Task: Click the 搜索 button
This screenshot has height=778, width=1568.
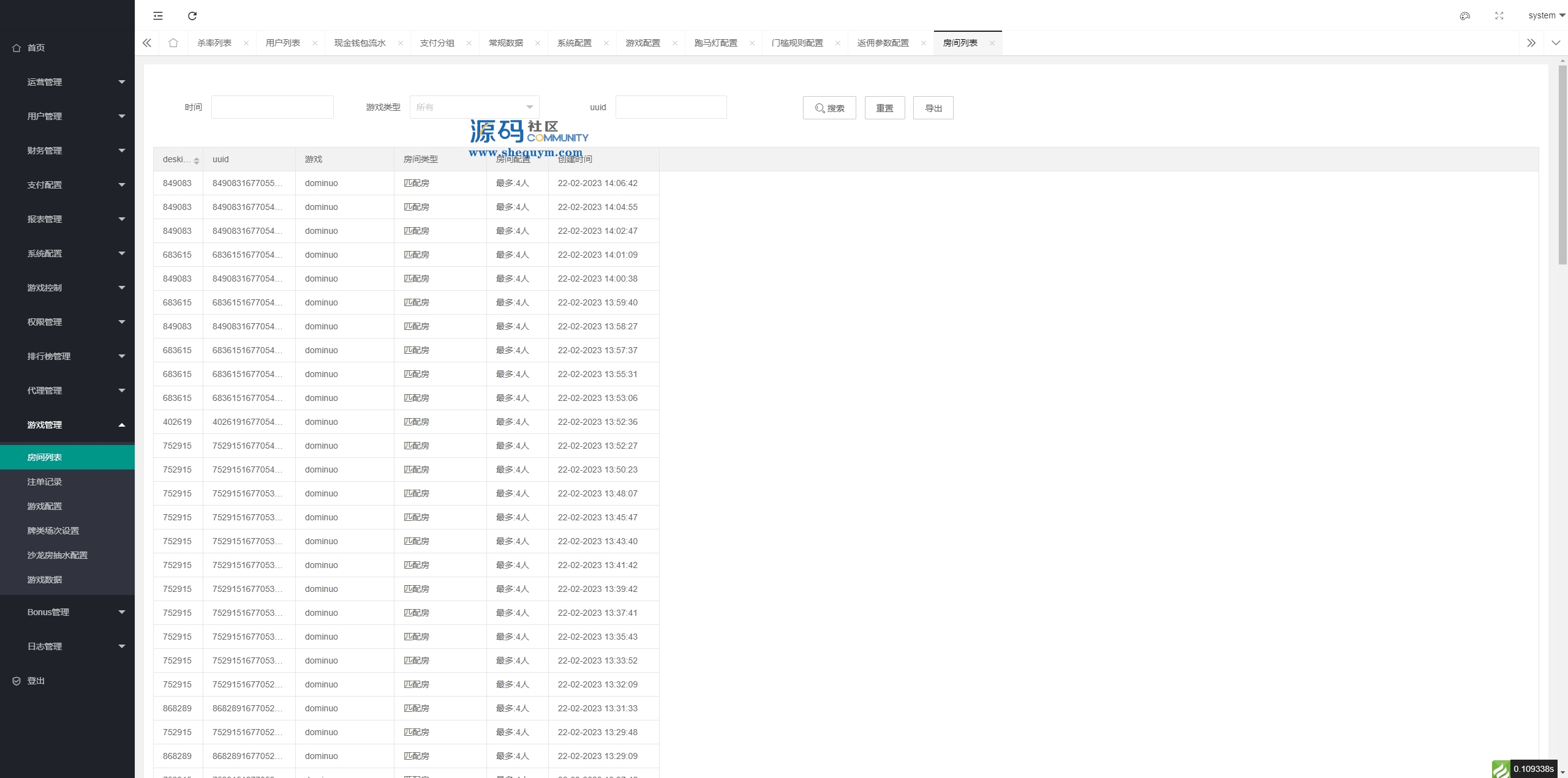Action: 829,108
